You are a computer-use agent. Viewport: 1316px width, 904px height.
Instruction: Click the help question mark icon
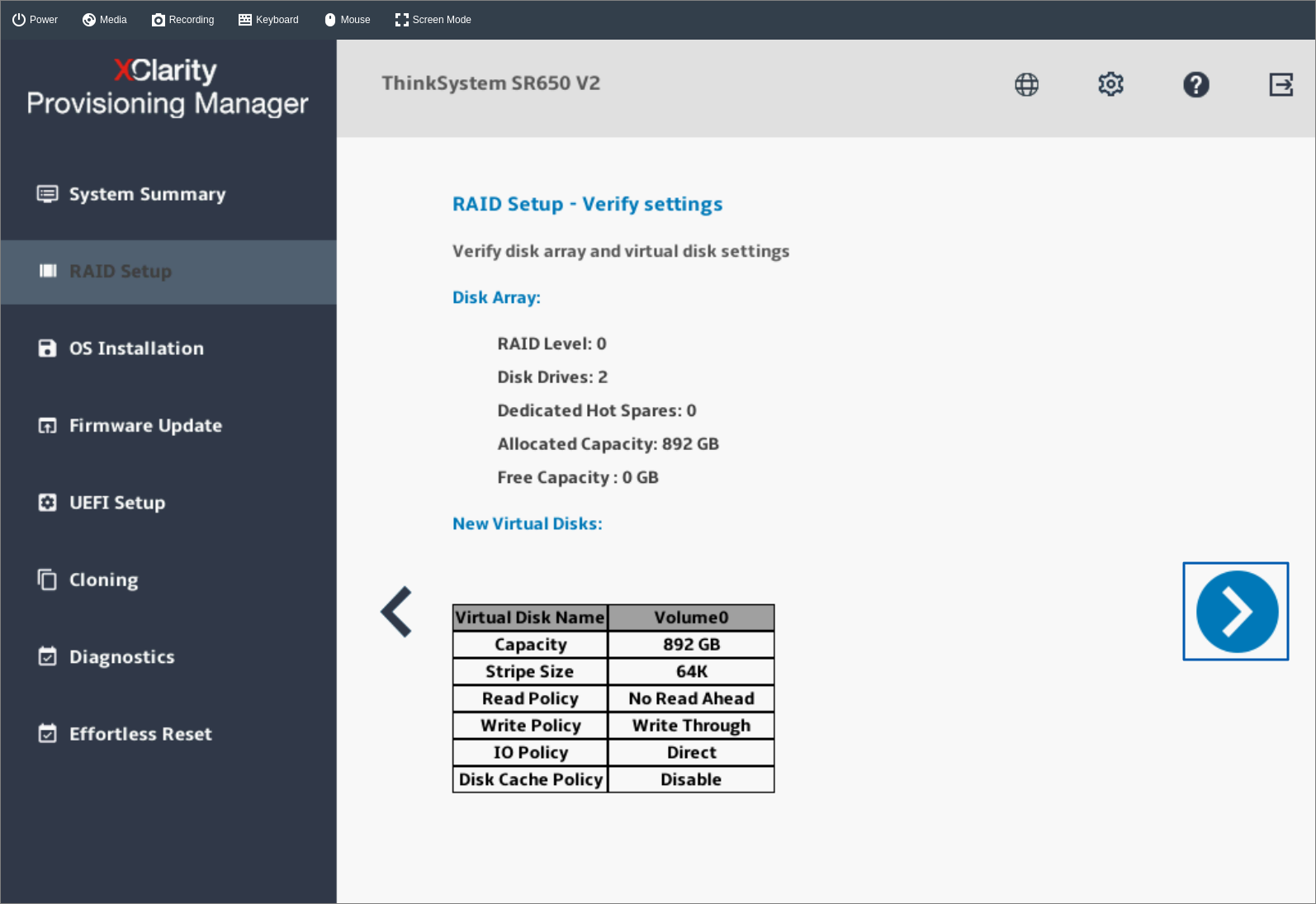point(1195,84)
